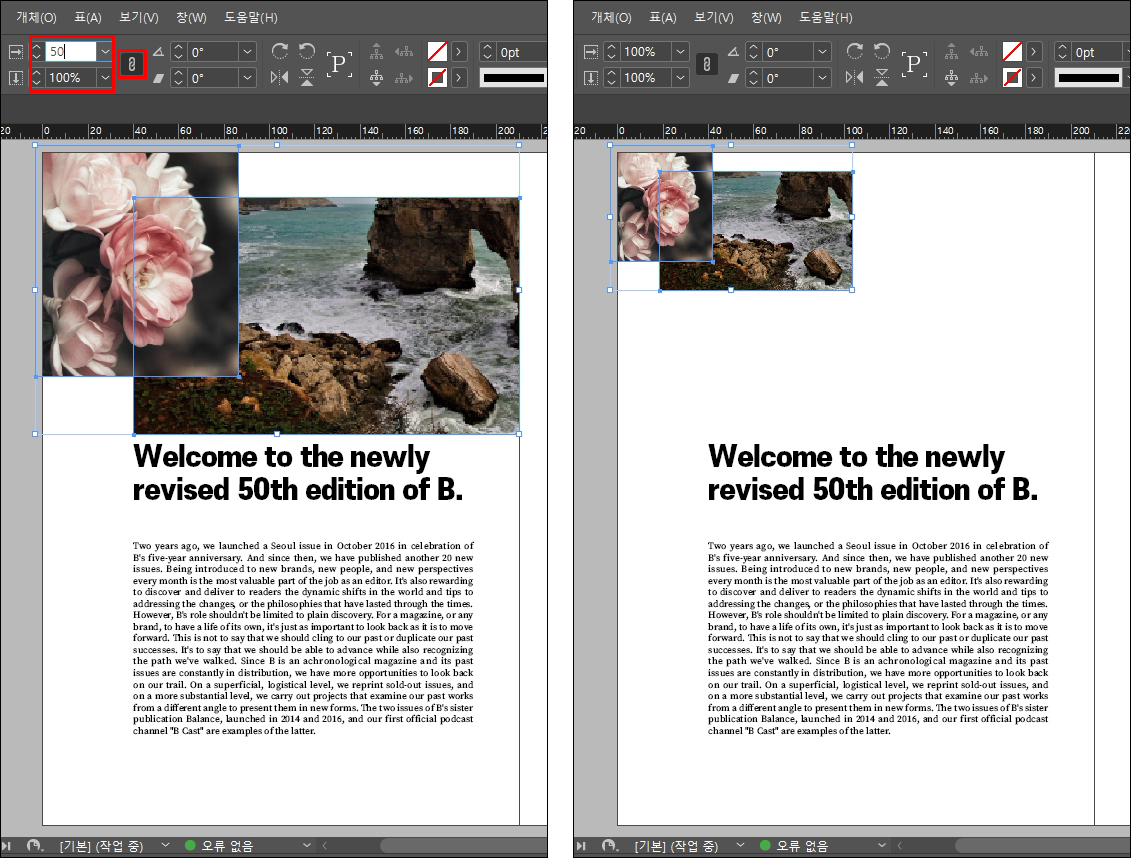Screen dimensions: 1131x858
Task: Click fill color swatch, left window
Action: coord(437,52)
